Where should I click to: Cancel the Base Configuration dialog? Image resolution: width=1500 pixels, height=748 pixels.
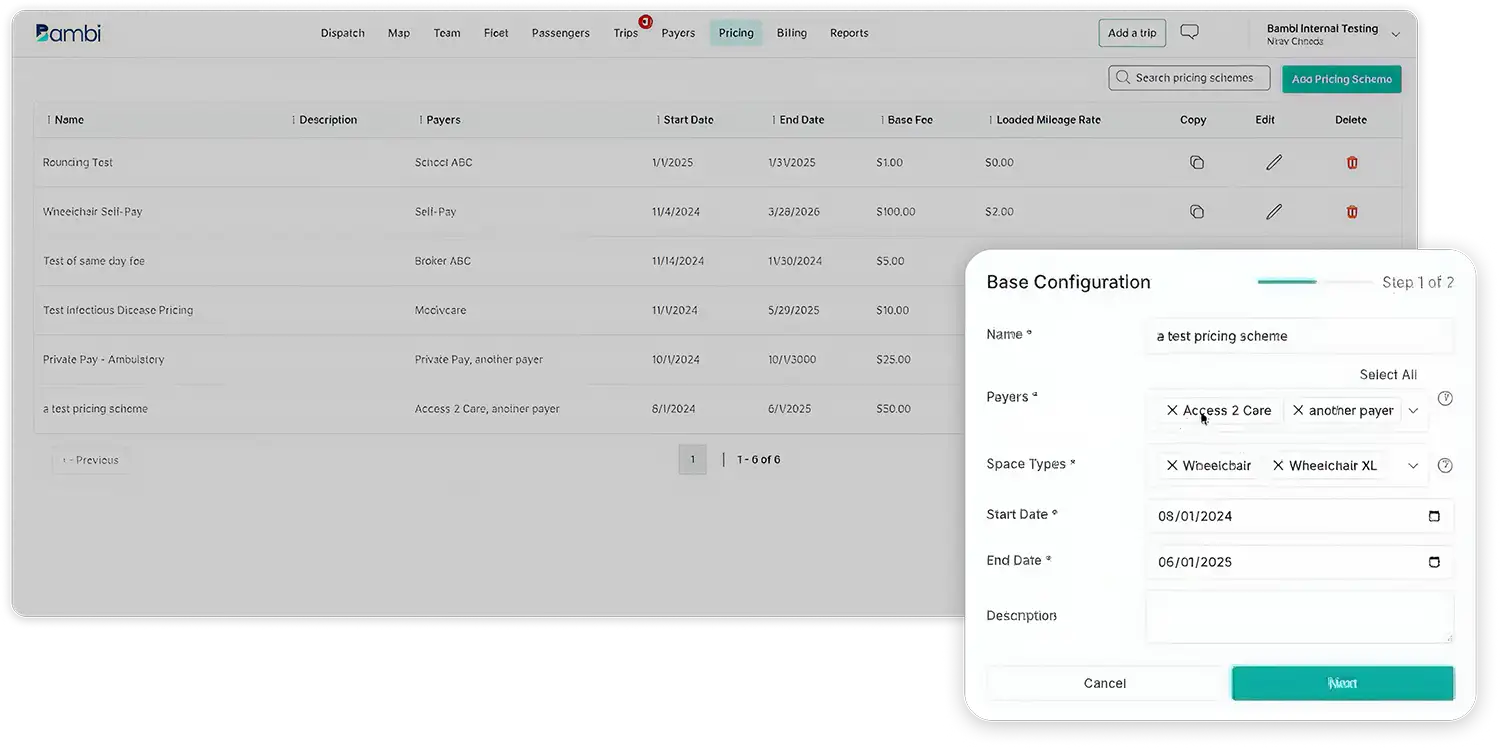(1105, 683)
